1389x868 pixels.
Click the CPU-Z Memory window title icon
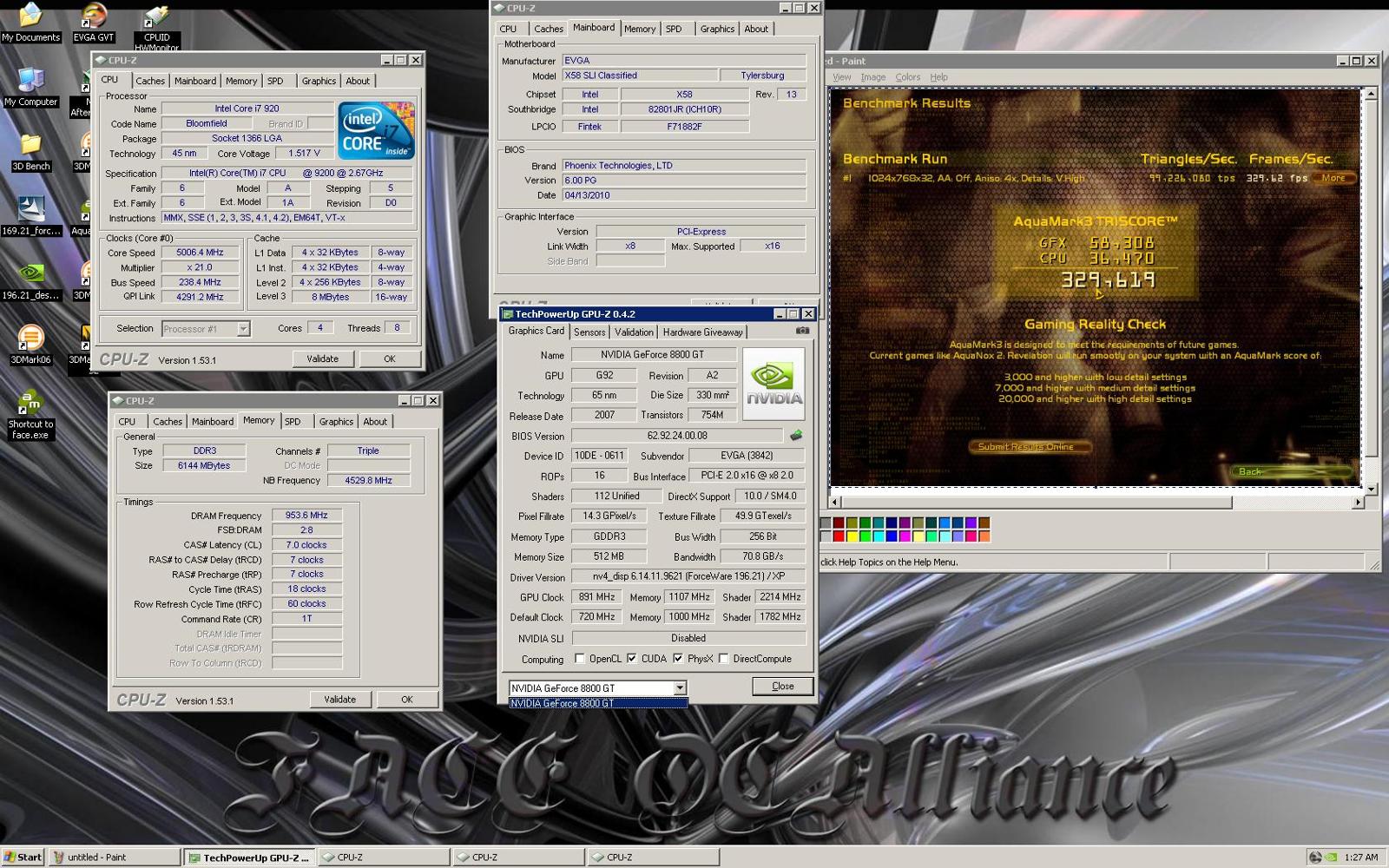coord(116,401)
